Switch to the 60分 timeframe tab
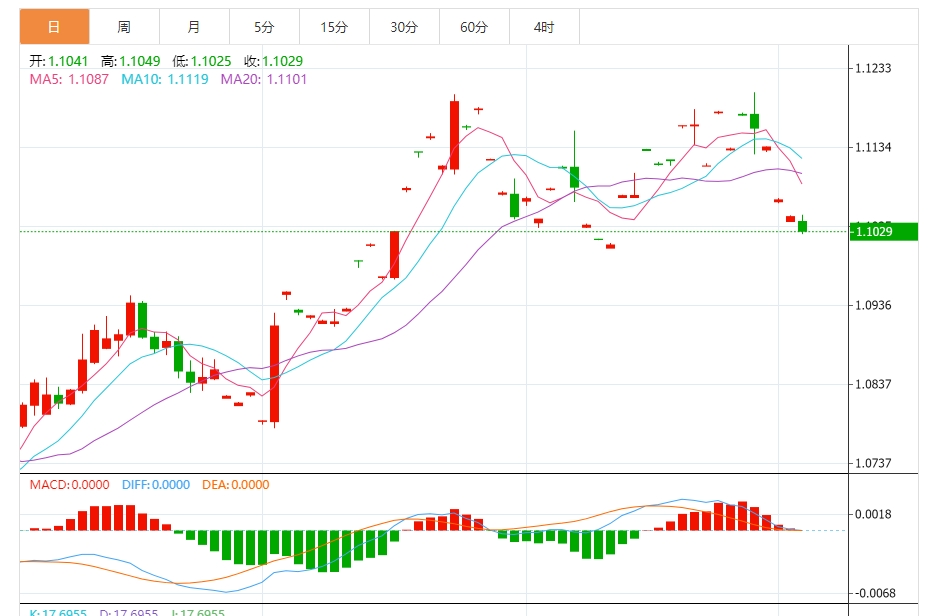This screenshot has height=616, width=947. (474, 27)
